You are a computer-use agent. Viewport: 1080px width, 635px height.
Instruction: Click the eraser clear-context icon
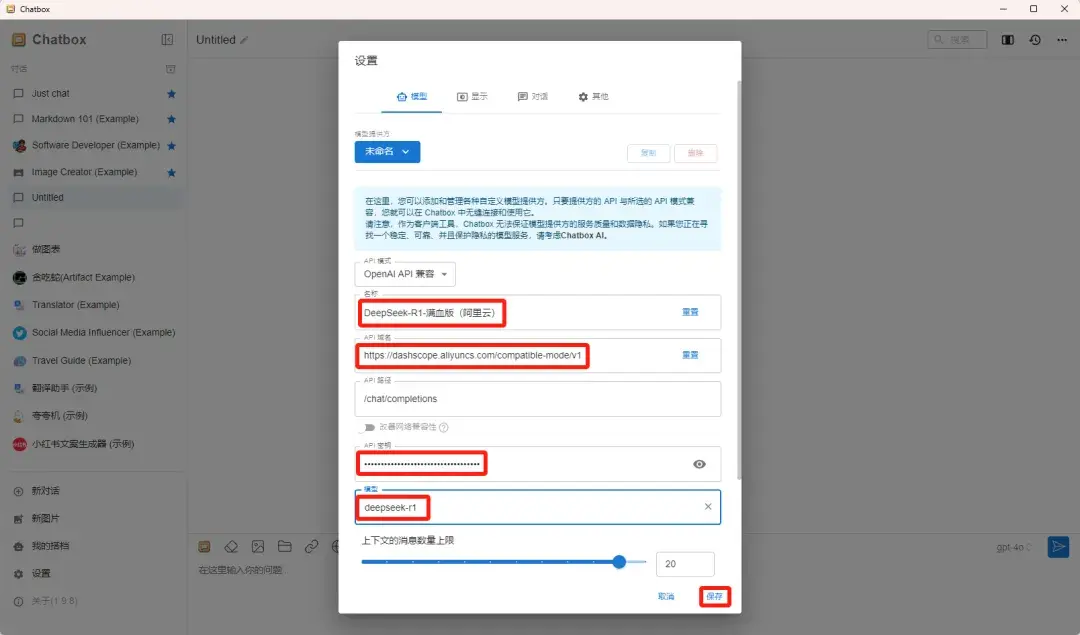click(231, 547)
